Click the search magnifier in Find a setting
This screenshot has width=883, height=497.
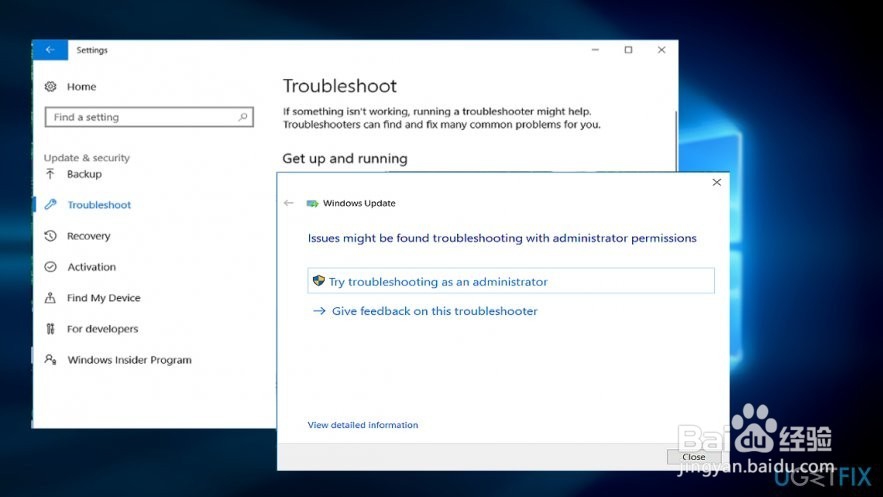point(243,117)
